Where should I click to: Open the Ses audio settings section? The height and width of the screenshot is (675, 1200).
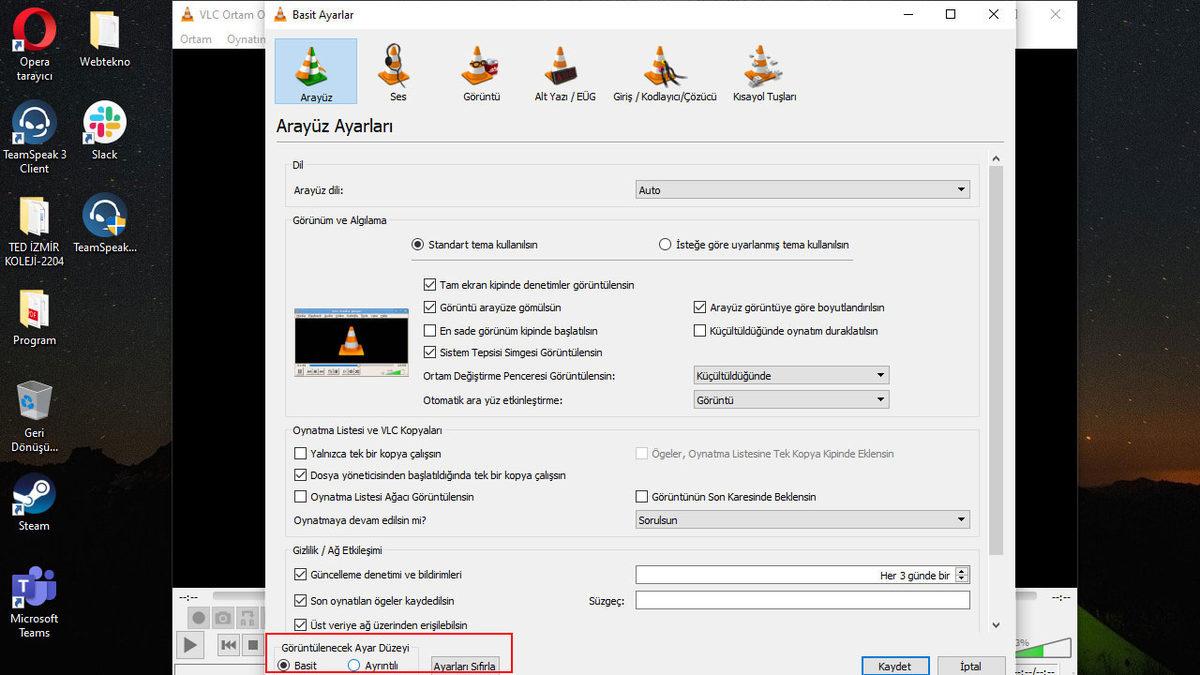pos(396,70)
